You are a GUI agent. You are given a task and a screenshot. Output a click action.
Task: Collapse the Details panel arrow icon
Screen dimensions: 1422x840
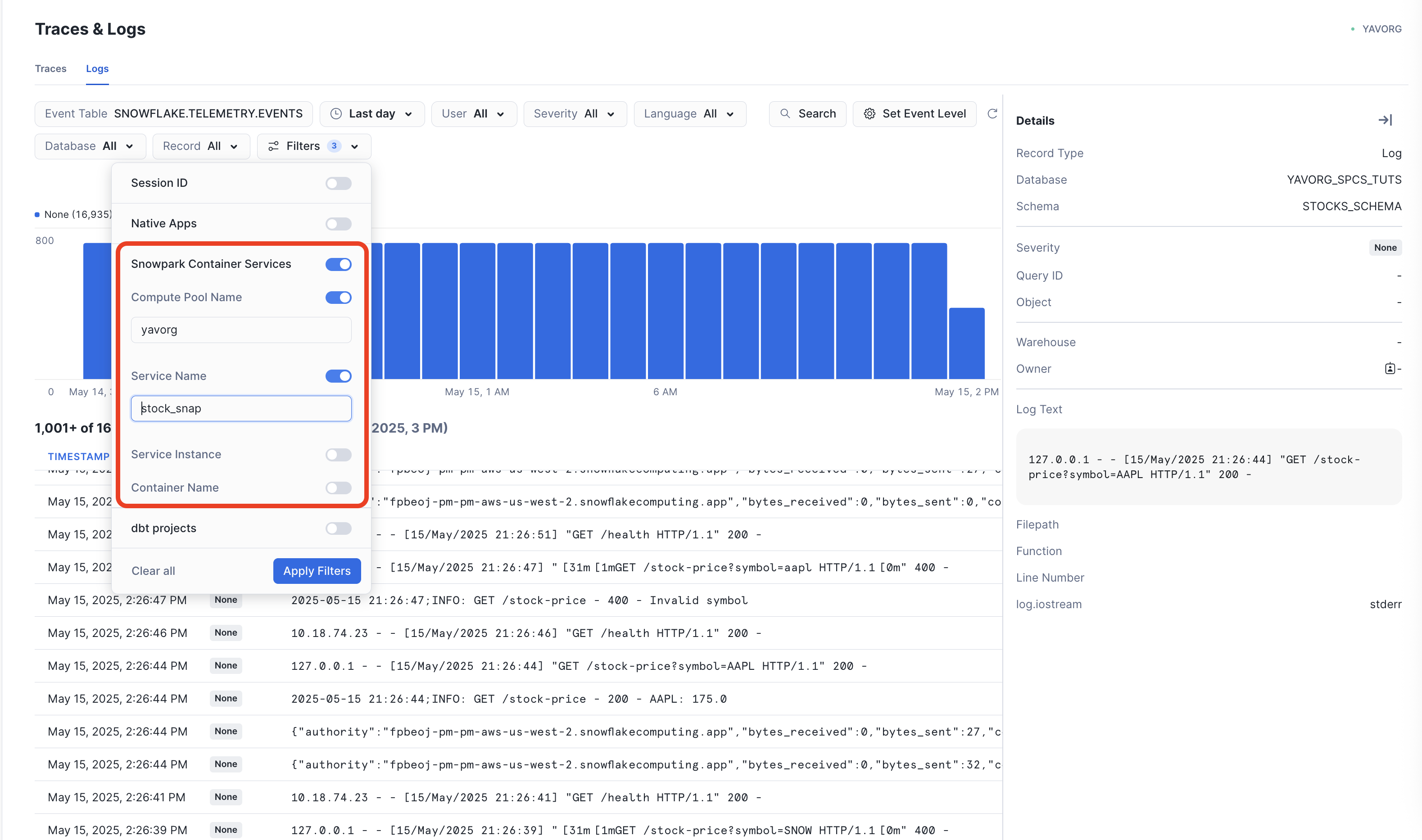point(1385,120)
